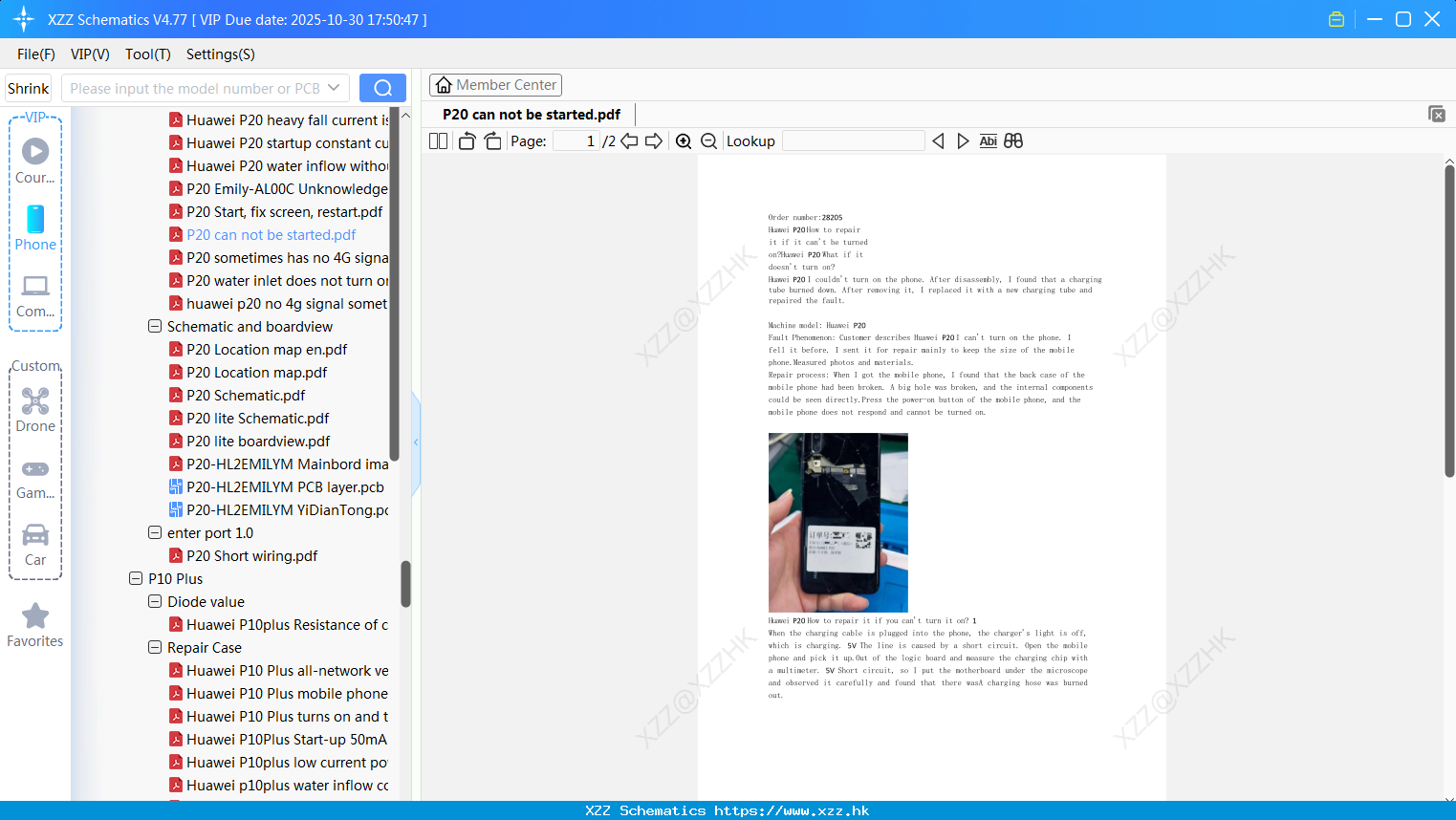Collapse the P10 Plus node
The width and height of the screenshot is (1456, 820).
coord(136,578)
